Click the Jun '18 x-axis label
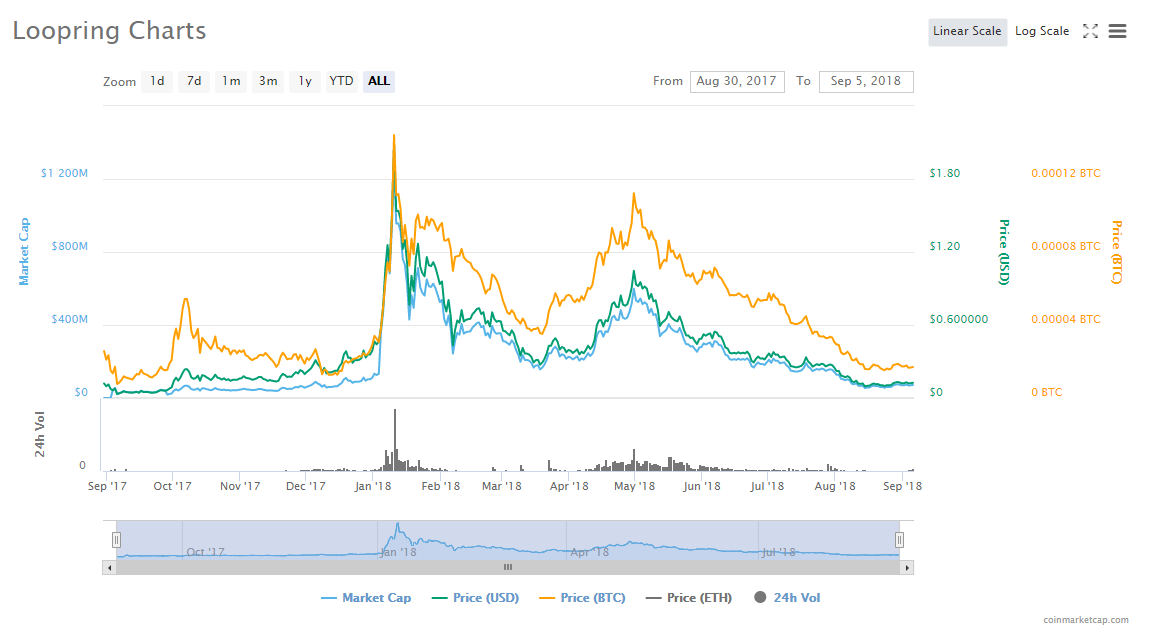Screen dimensions: 1160x643 pos(702,486)
